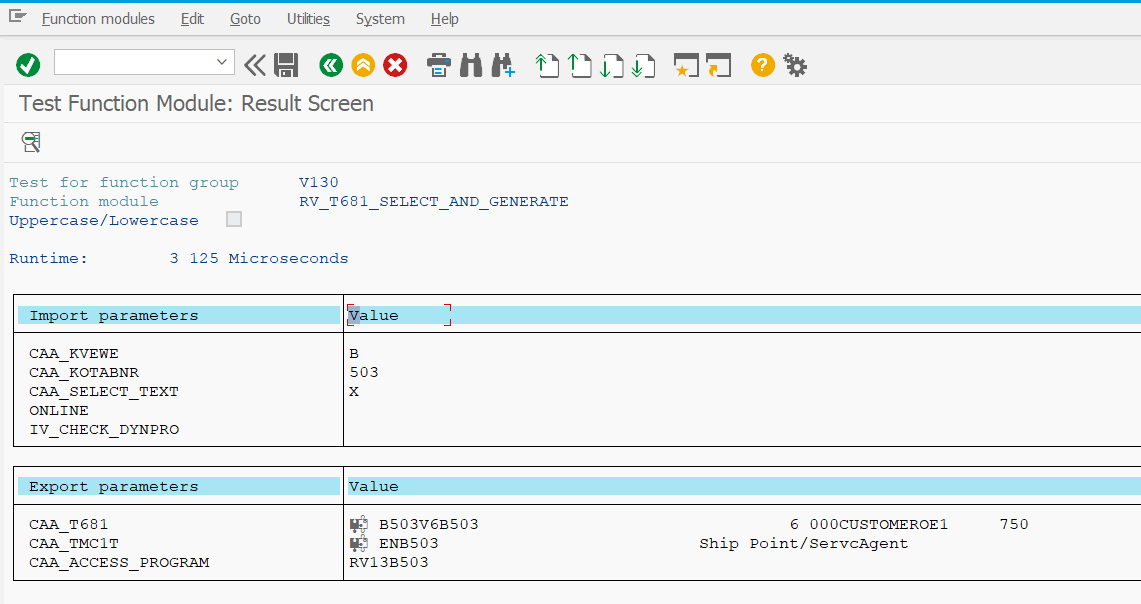Cancel using the red X icon
Screen dimensions: 1141x604
[395, 64]
